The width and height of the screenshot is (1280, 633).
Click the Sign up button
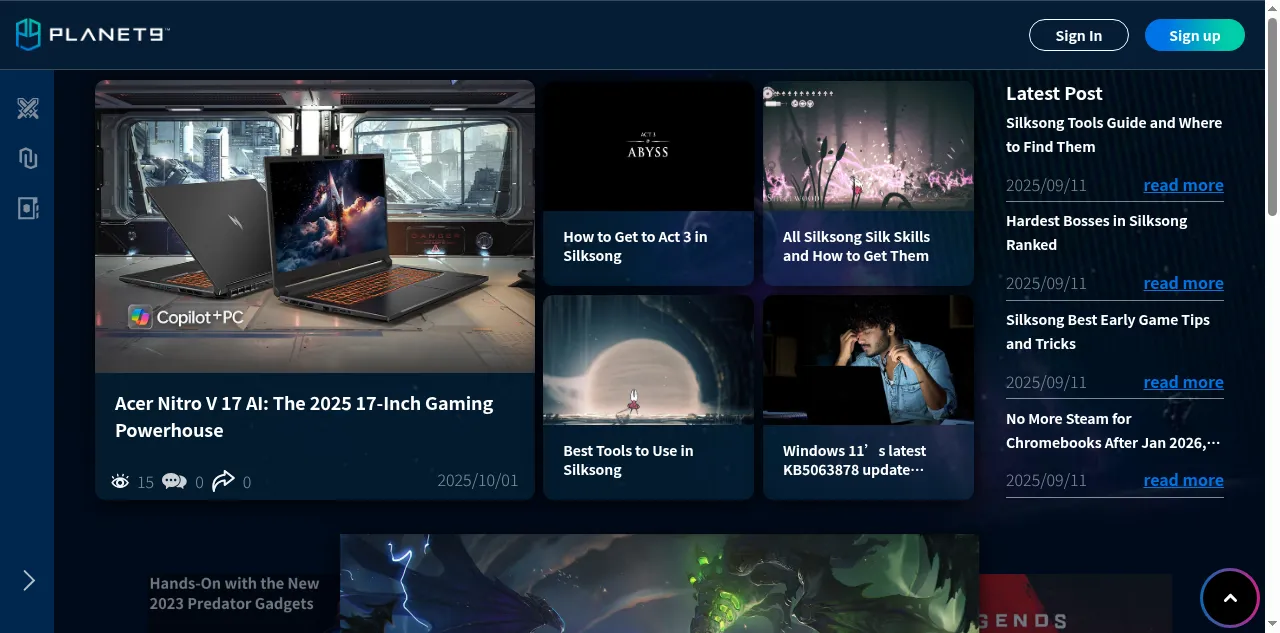pyautogui.click(x=1195, y=35)
